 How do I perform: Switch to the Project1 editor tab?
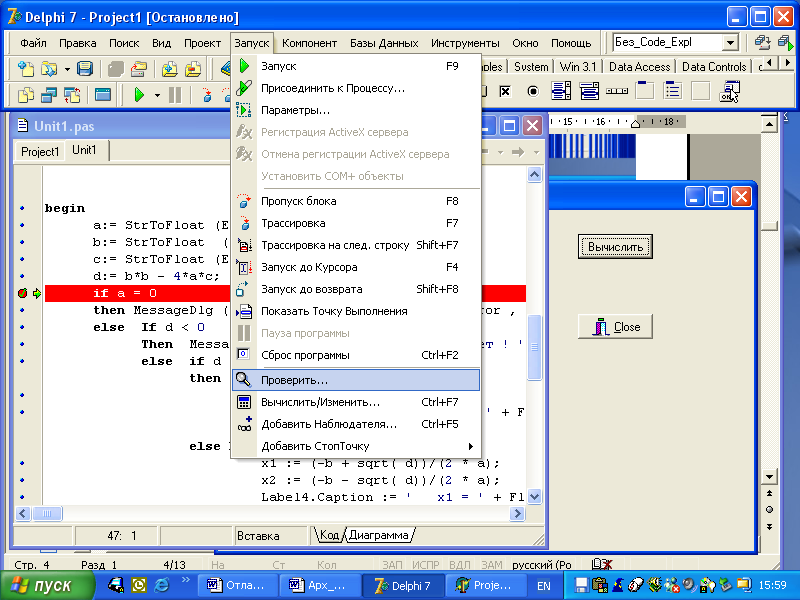40,152
